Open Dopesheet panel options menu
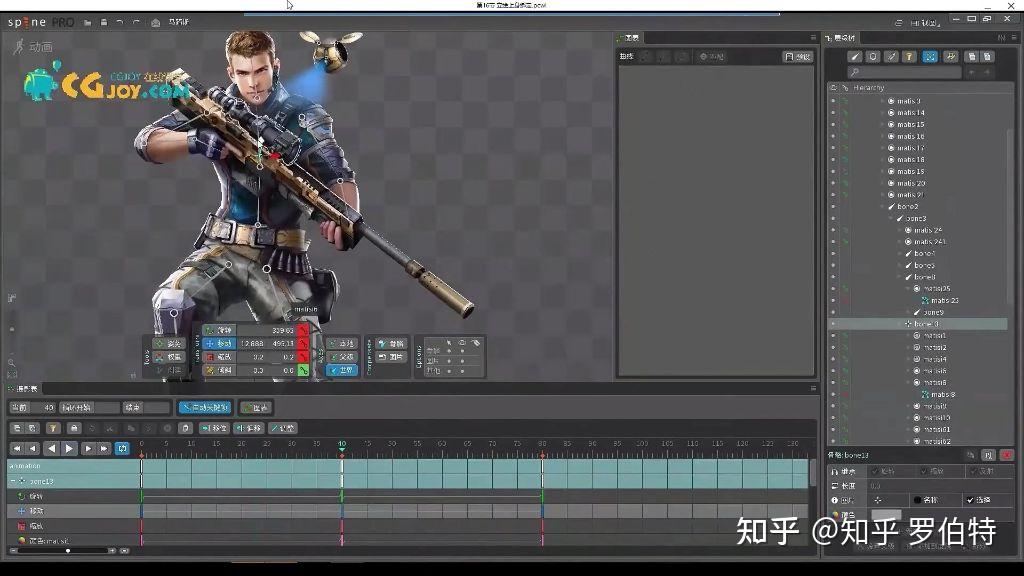Viewport: 1024px width, 576px height. pos(813,389)
